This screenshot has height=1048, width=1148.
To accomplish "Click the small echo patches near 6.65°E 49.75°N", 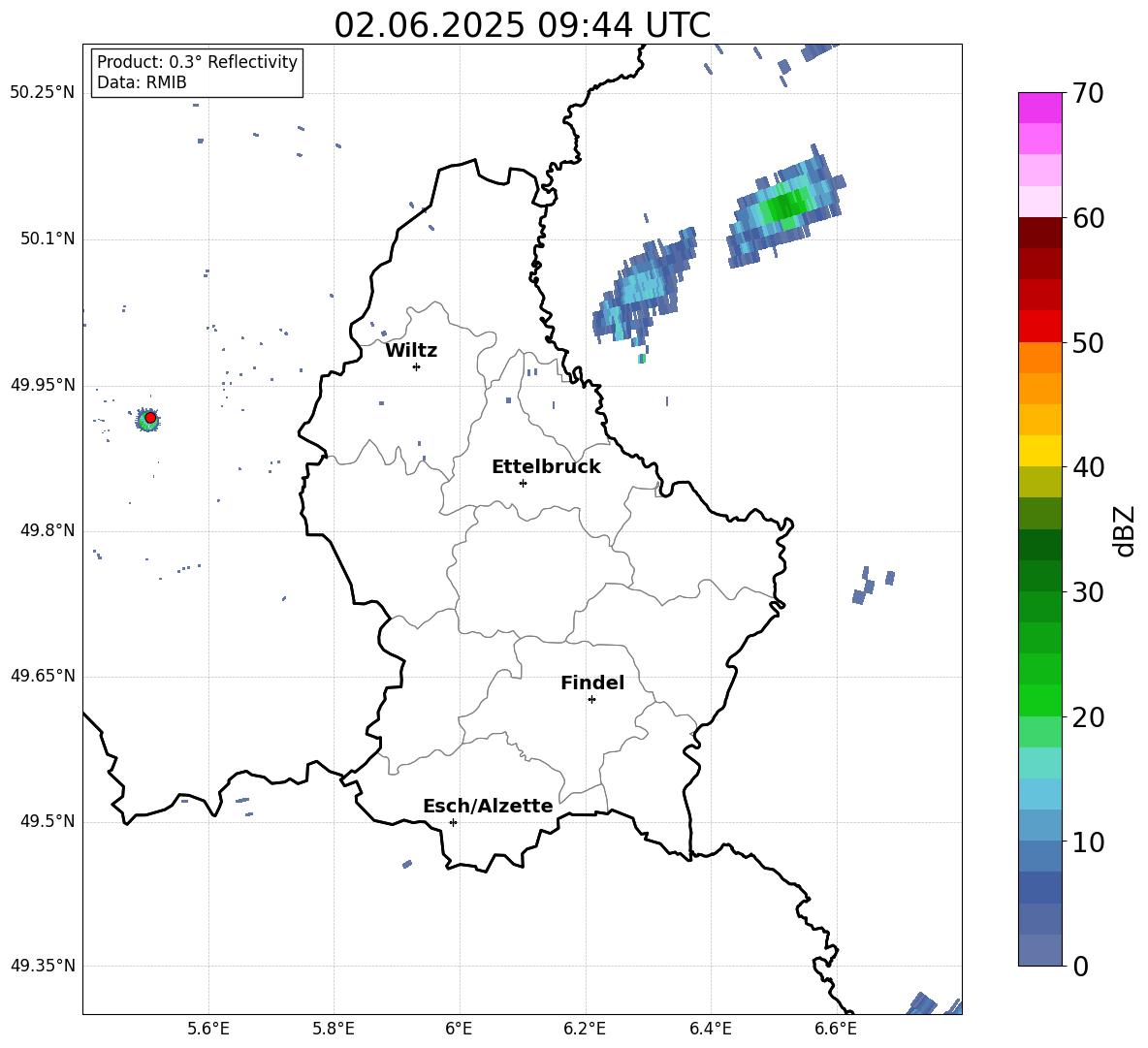I will coord(873,585).
